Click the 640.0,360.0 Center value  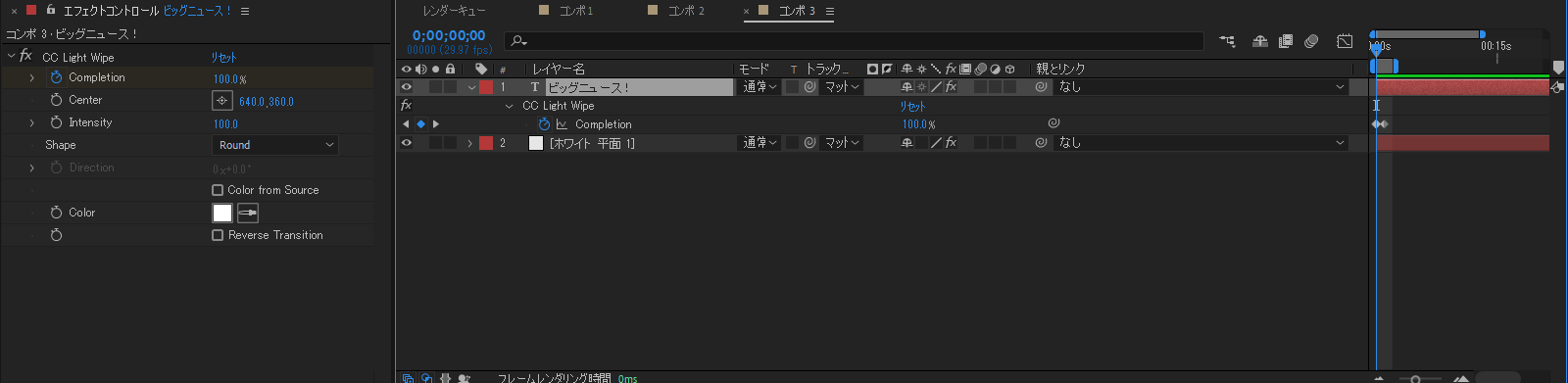coord(267,101)
